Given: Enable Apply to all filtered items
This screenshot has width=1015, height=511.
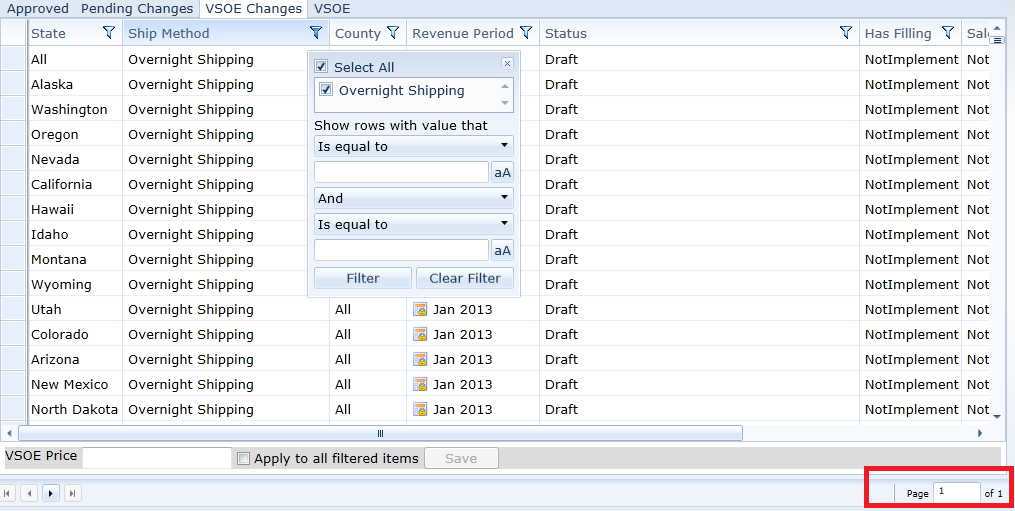Looking at the screenshot, I should pyautogui.click(x=243, y=459).
